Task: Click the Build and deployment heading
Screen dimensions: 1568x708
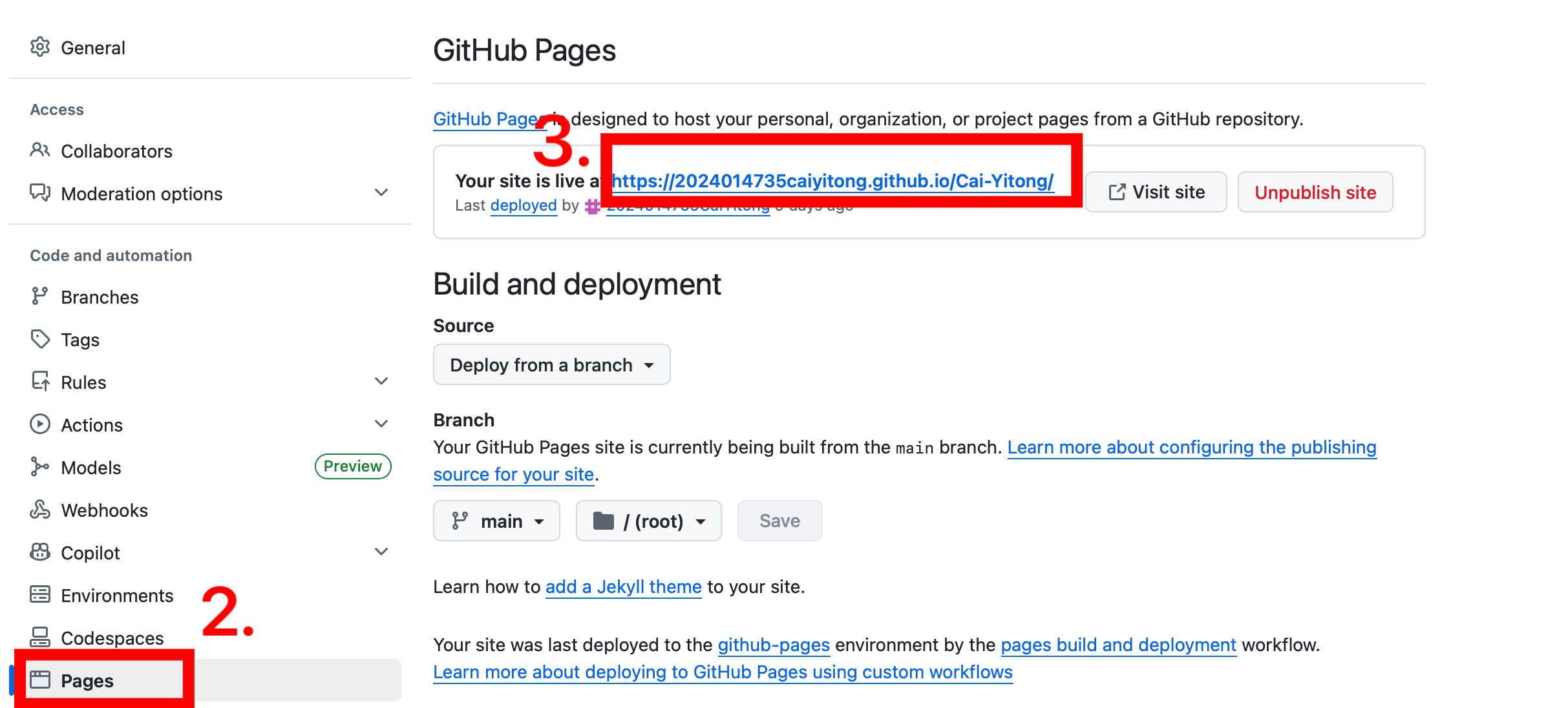Action: point(577,284)
